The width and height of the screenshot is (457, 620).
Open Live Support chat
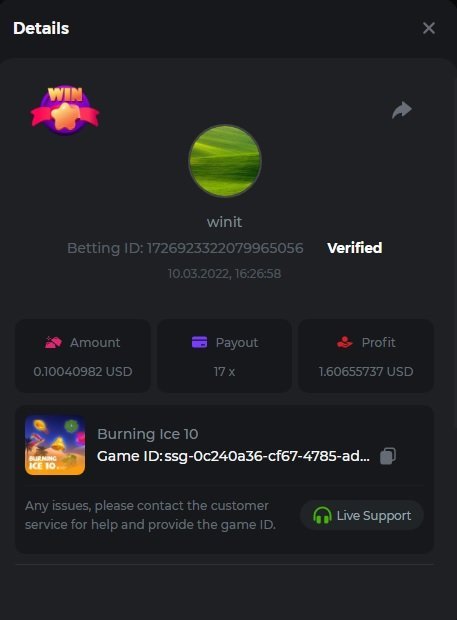click(362, 515)
